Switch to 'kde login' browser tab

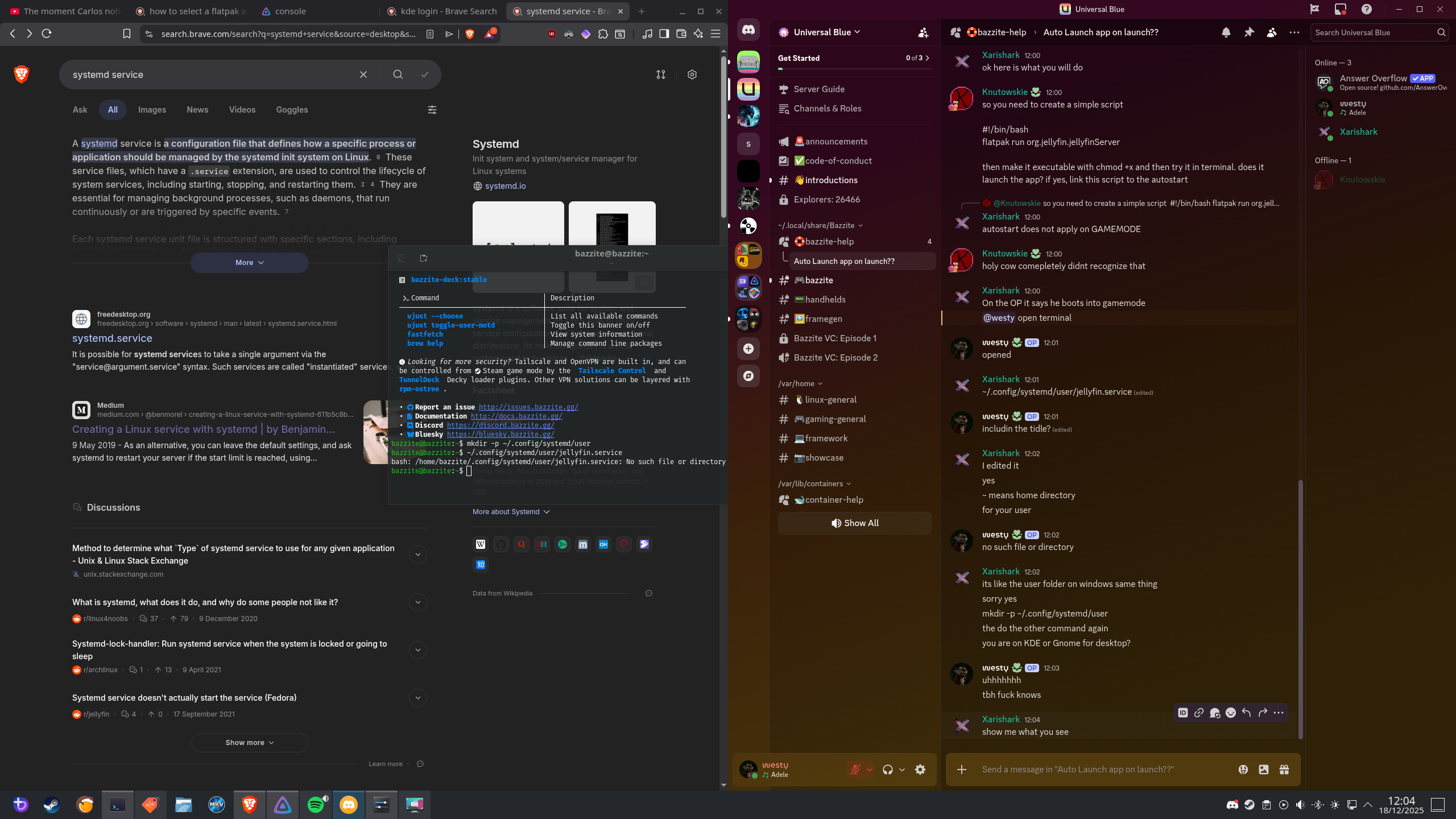[x=441, y=11]
